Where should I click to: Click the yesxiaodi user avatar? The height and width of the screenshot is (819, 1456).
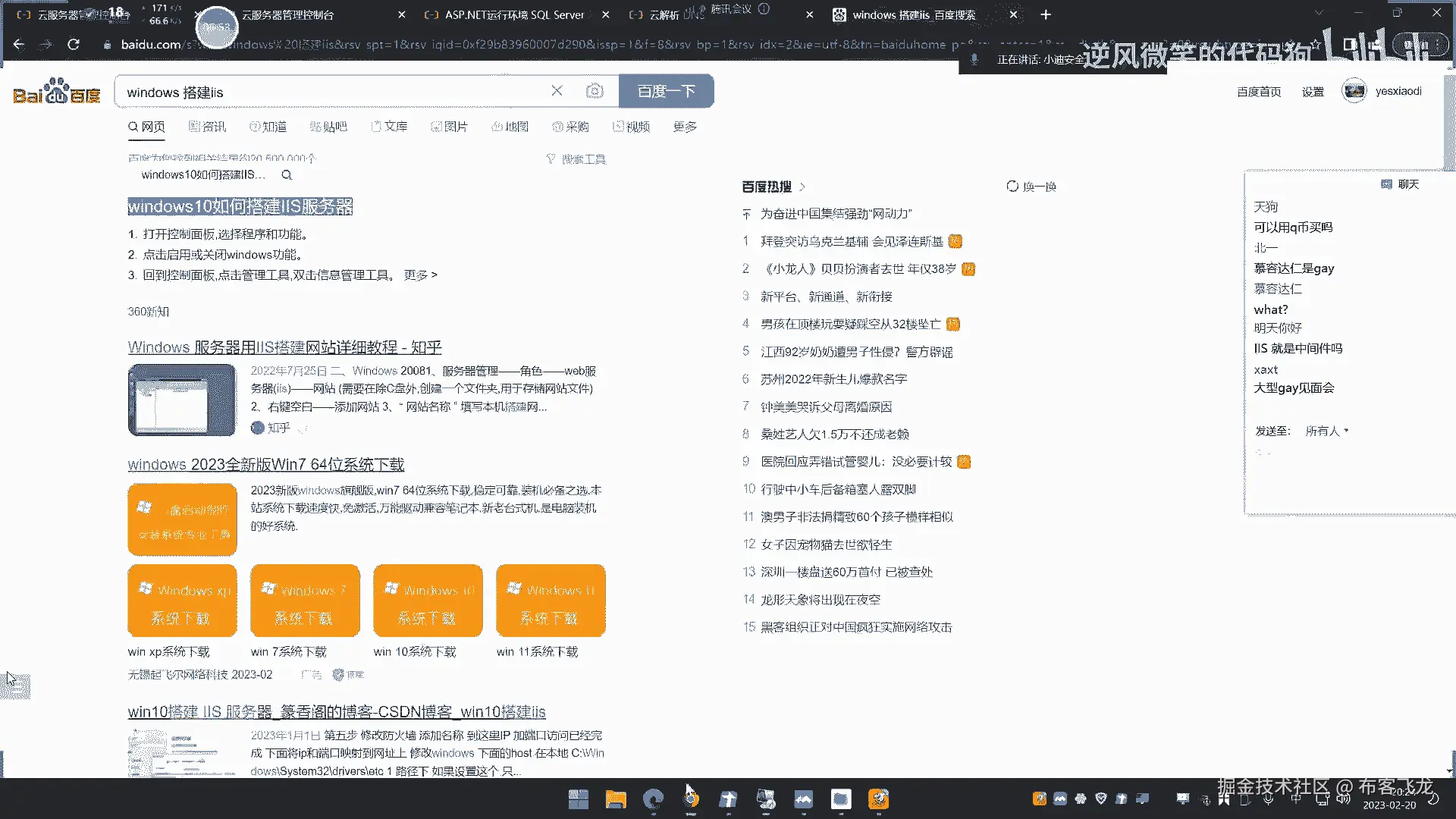coord(1354,91)
